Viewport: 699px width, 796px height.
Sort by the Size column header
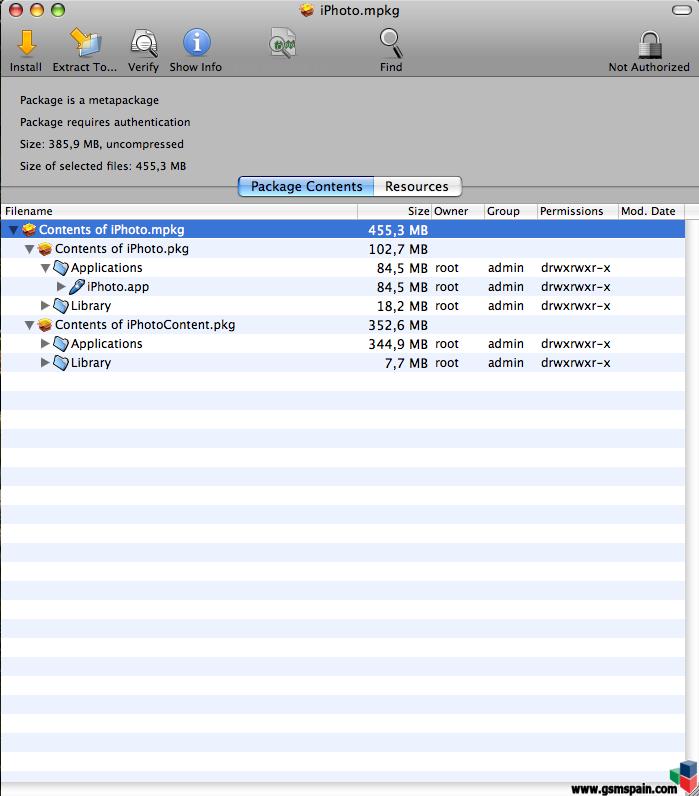pos(394,211)
